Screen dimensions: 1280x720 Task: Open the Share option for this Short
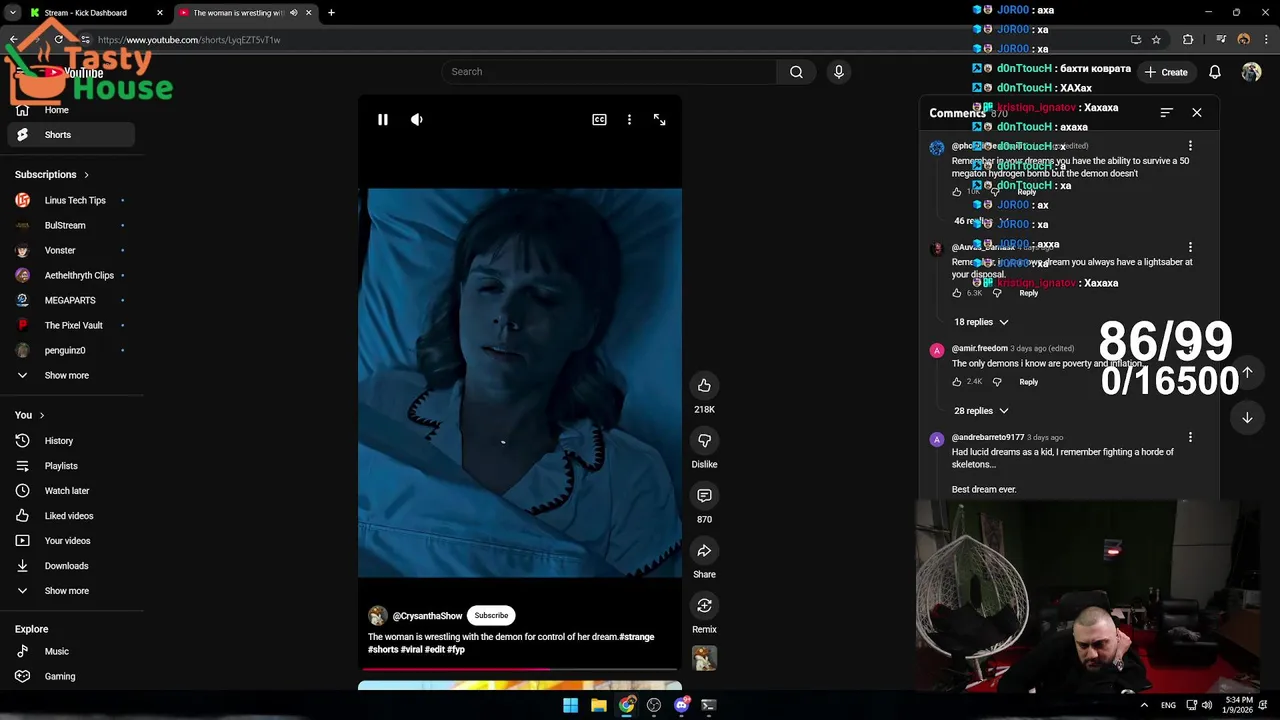coord(704,551)
